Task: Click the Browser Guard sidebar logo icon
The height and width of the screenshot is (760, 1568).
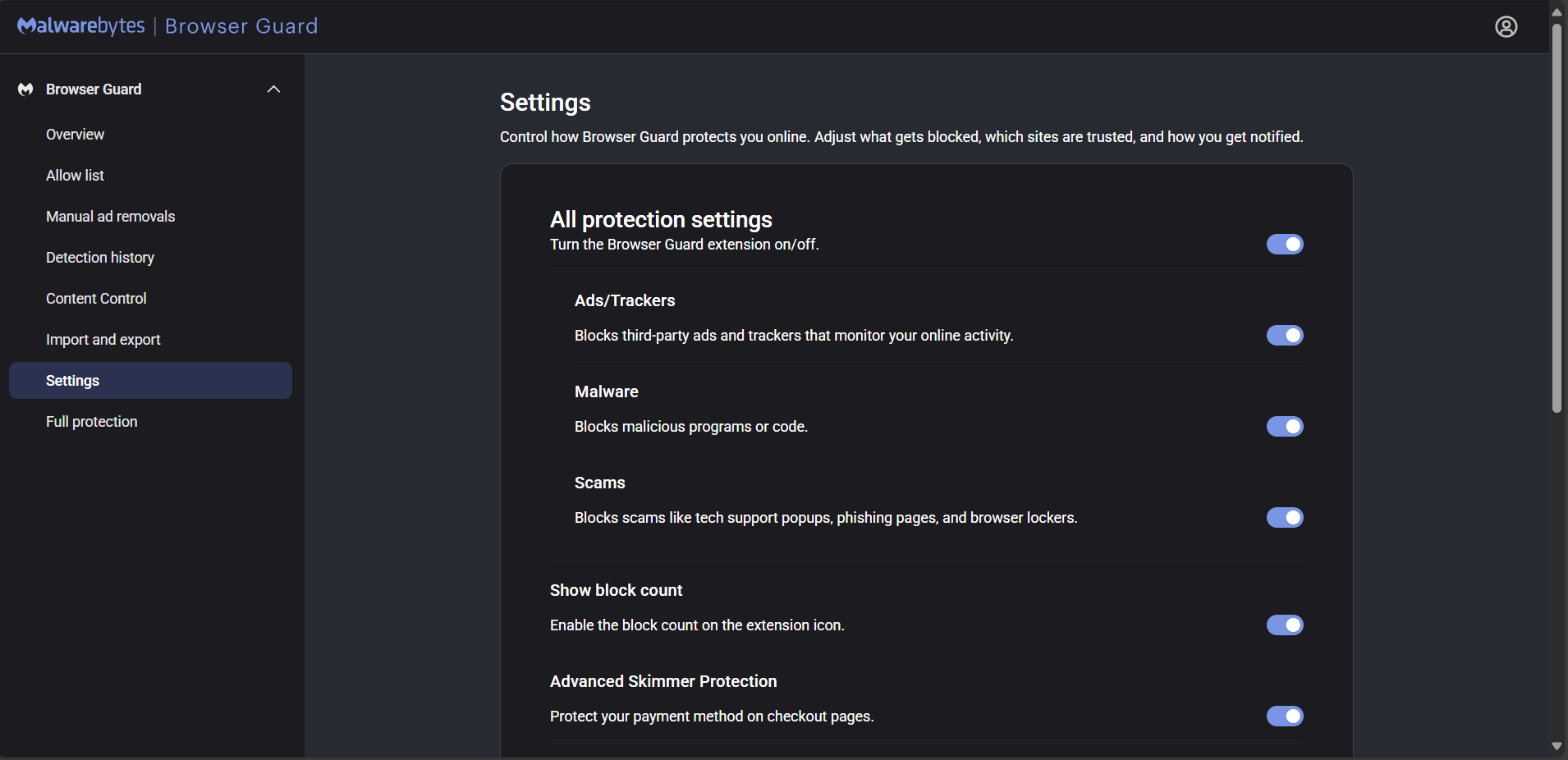Action: point(25,89)
